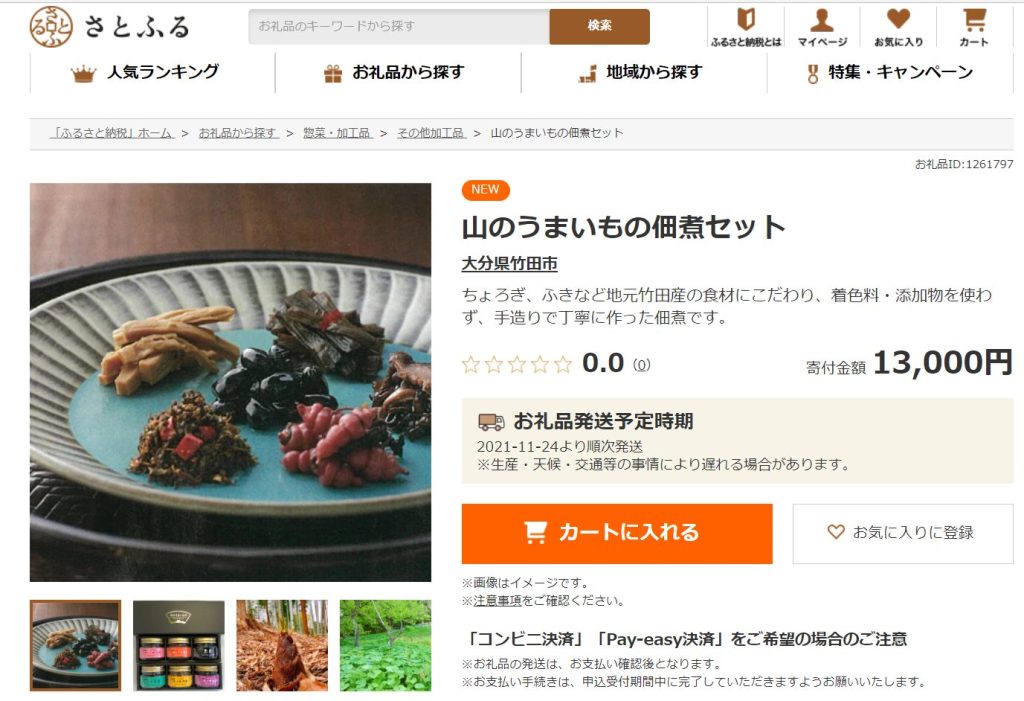Select the bamboo shoot thumbnail
The height and width of the screenshot is (701, 1024).
coord(282,645)
